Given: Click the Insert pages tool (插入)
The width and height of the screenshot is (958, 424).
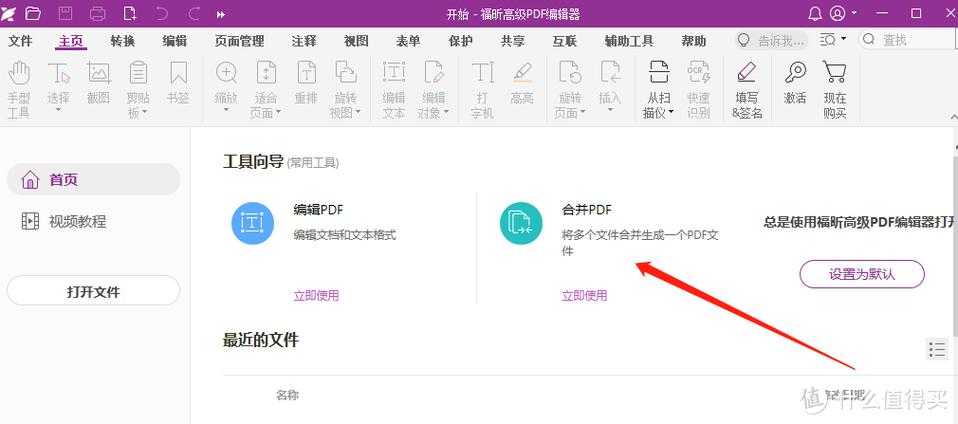Looking at the screenshot, I should (x=610, y=87).
